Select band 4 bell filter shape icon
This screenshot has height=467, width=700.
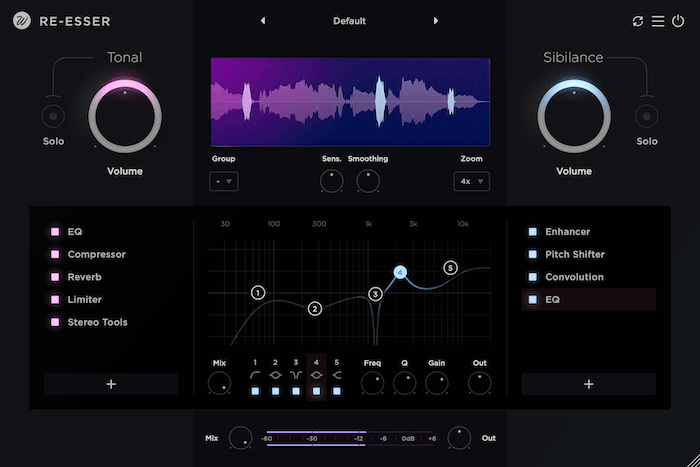[x=316, y=375]
